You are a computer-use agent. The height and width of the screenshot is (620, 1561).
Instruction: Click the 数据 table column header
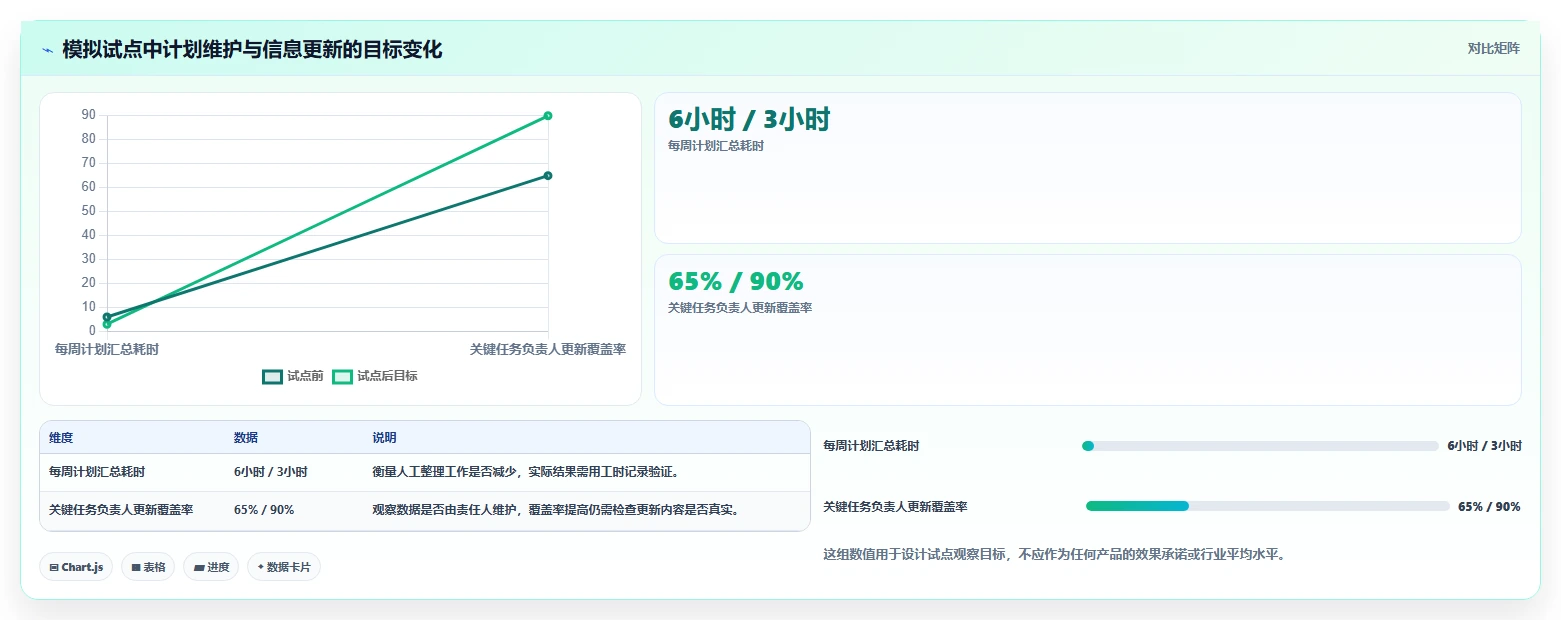[x=246, y=438]
